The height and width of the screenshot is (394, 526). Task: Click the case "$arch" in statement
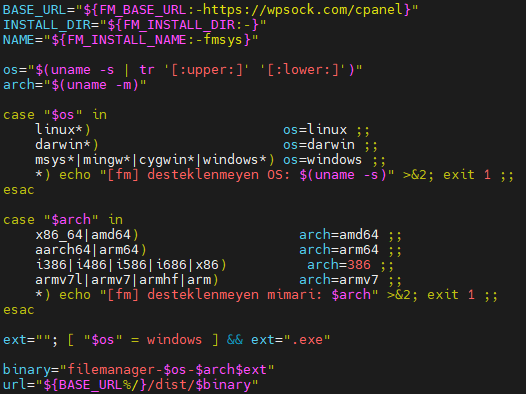[x=63, y=220]
